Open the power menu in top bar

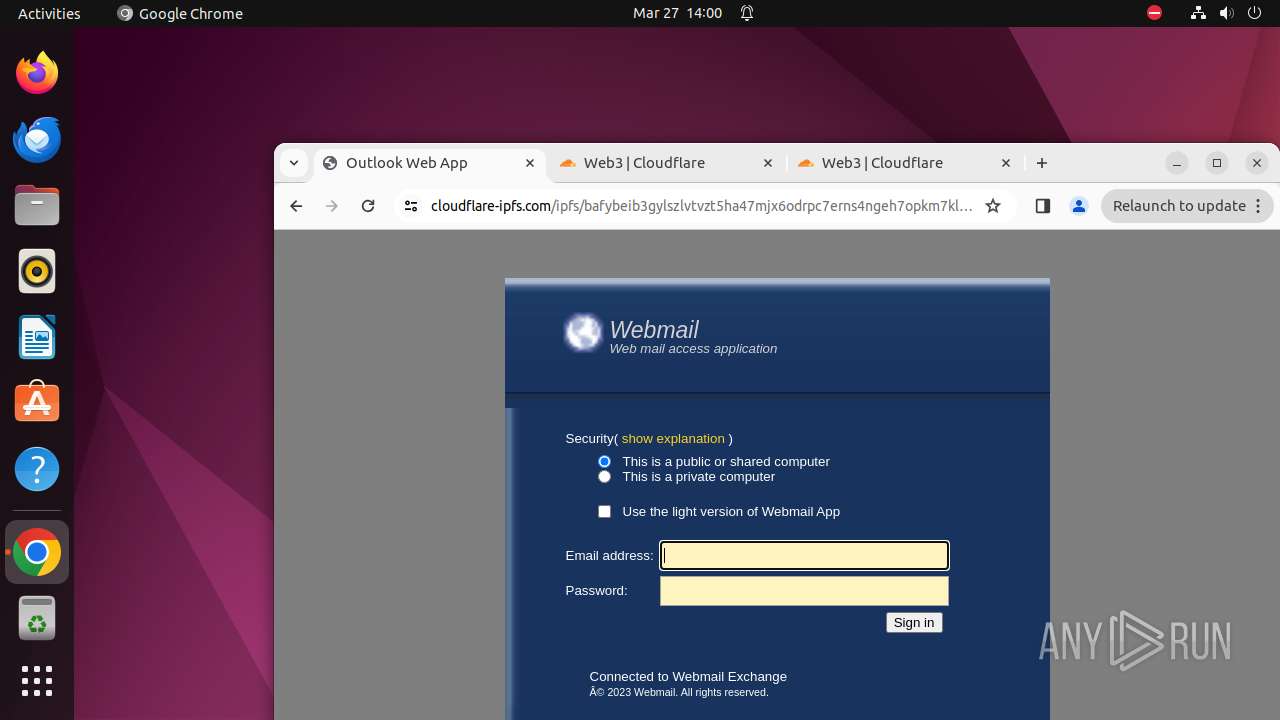[1254, 13]
